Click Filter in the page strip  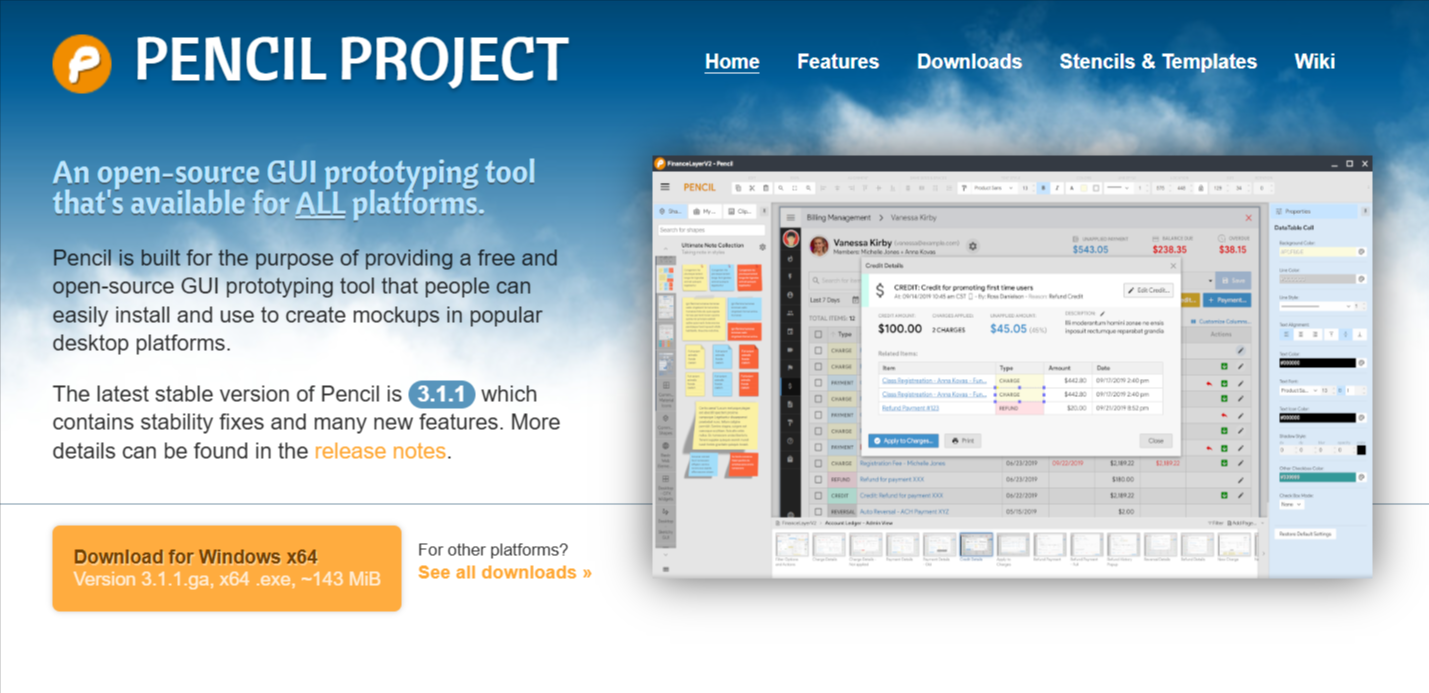pos(1216,523)
